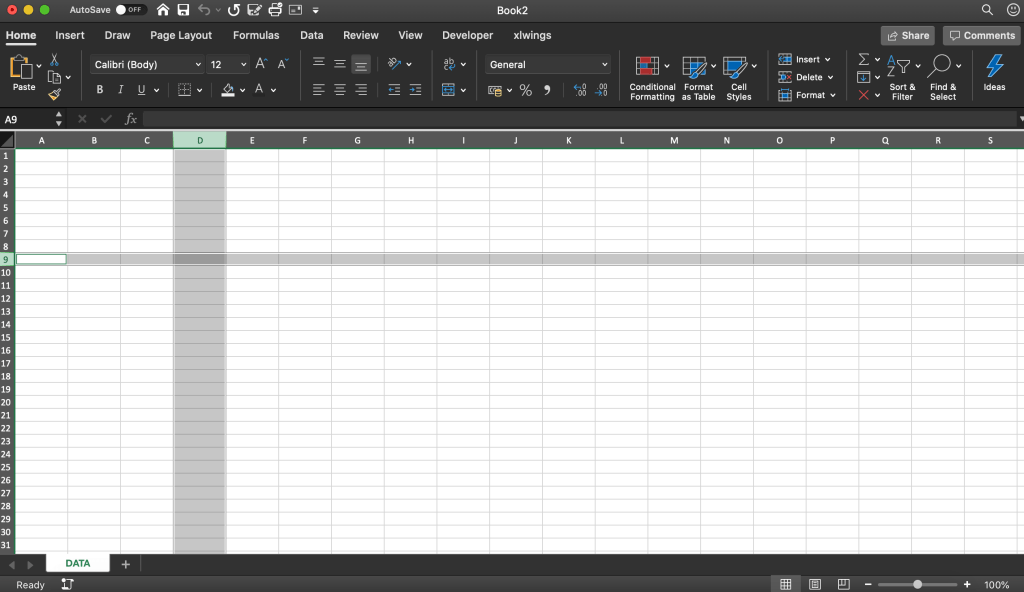Click the Name Box showing A9
The height and width of the screenshot is (592, 1024).
[28, 119]
